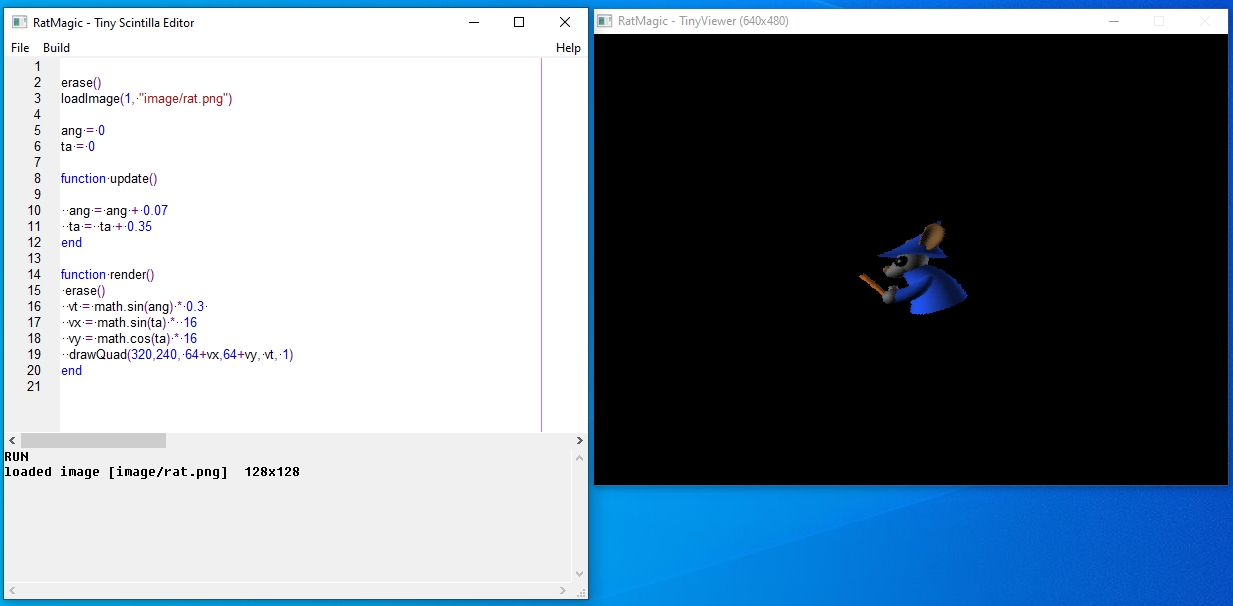
Task: Click the horizontal scrollbar thumb in editor
Action: (x=93, y=440)
